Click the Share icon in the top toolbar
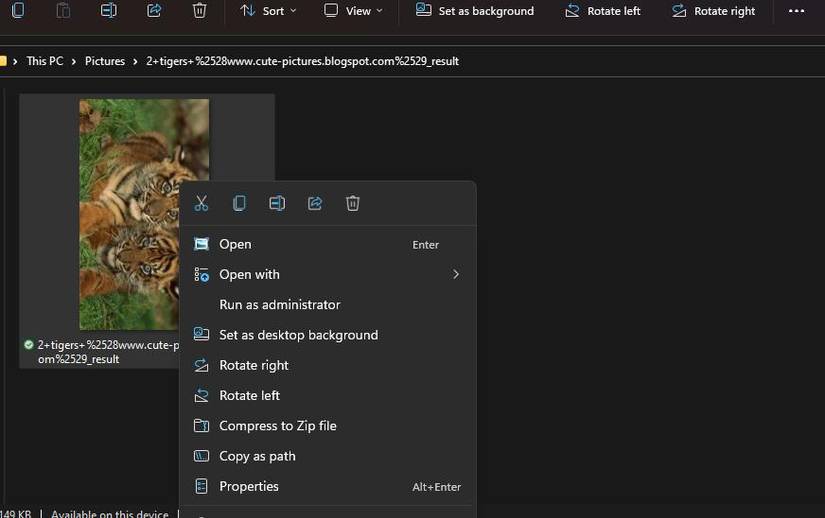This screenshot has width=825, height=518. [154, 10]
